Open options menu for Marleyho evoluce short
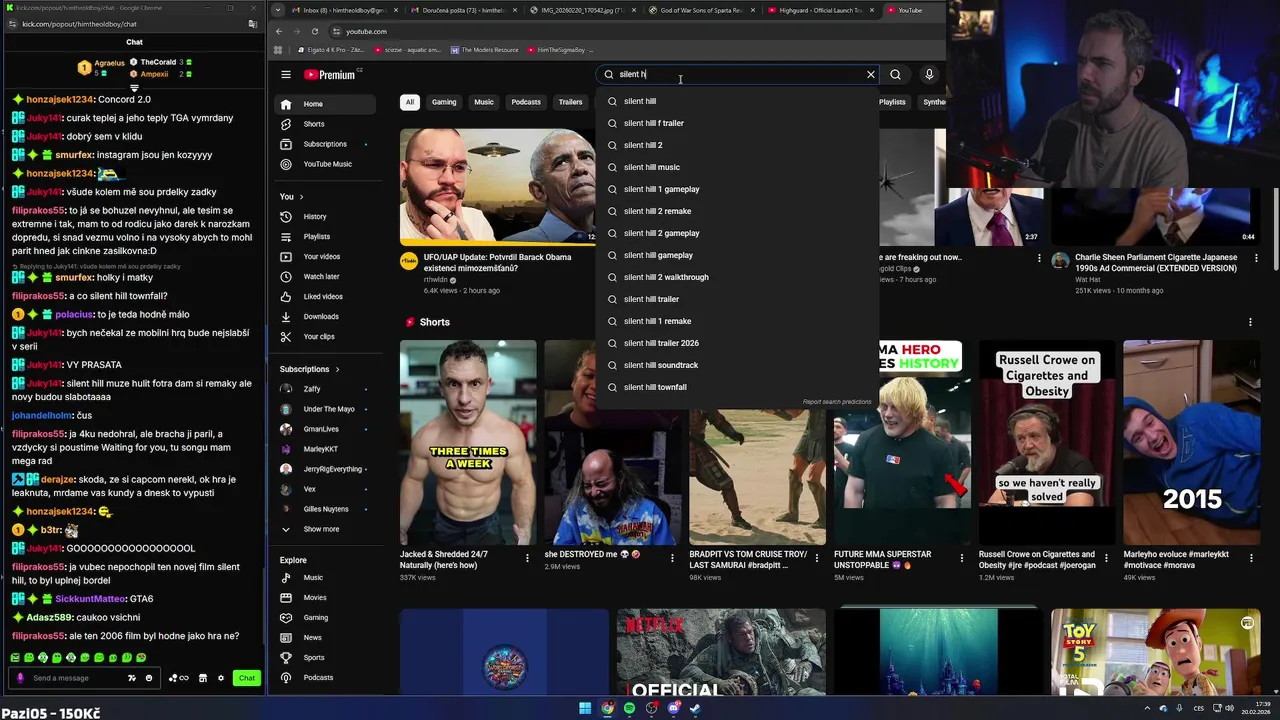The width and height of the screenshot is (1280, 720). click(1250, 558)
